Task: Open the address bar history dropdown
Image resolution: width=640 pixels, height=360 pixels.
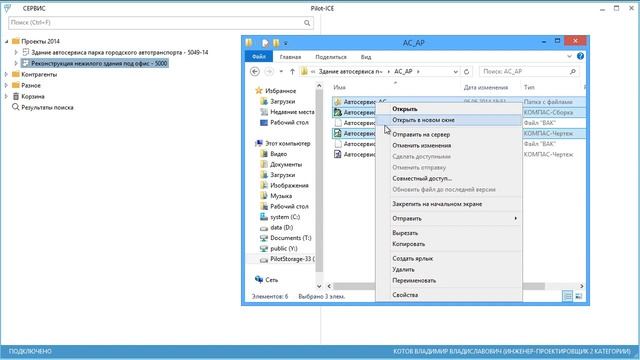Action: coord(456,72)
